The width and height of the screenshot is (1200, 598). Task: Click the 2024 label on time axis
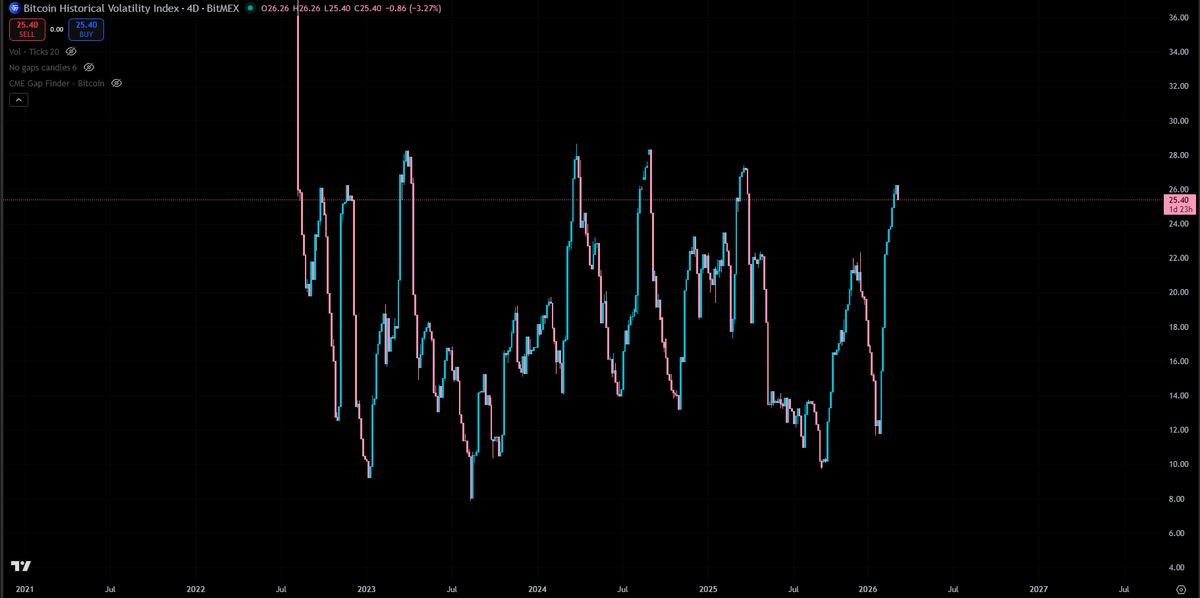[x=536, y=590]
